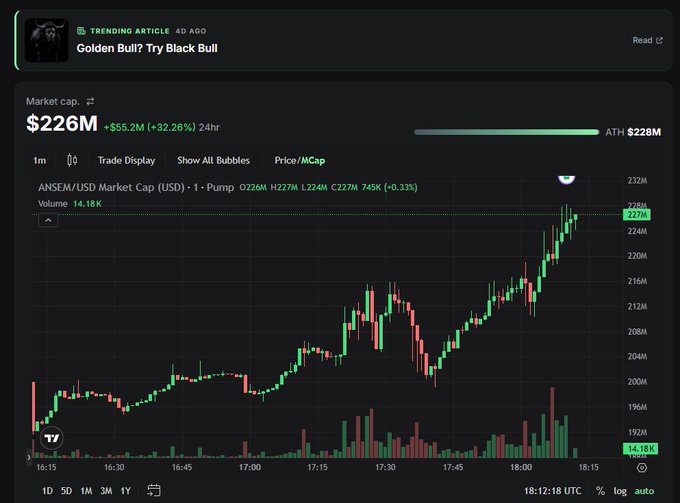Click the ATH progress bar
The height and width of the screenshot is (503, 680).
coord(507,132)
